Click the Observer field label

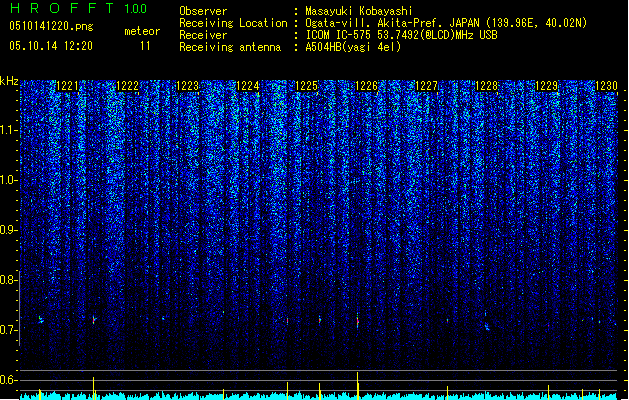(203, 11)
